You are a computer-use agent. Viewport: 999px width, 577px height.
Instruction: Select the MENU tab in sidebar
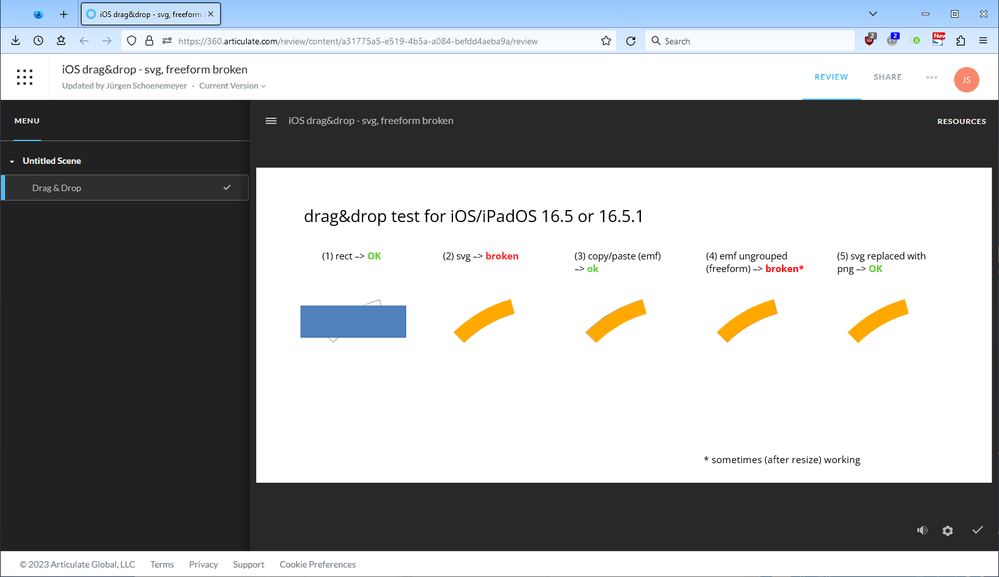[x=27, y=121]
